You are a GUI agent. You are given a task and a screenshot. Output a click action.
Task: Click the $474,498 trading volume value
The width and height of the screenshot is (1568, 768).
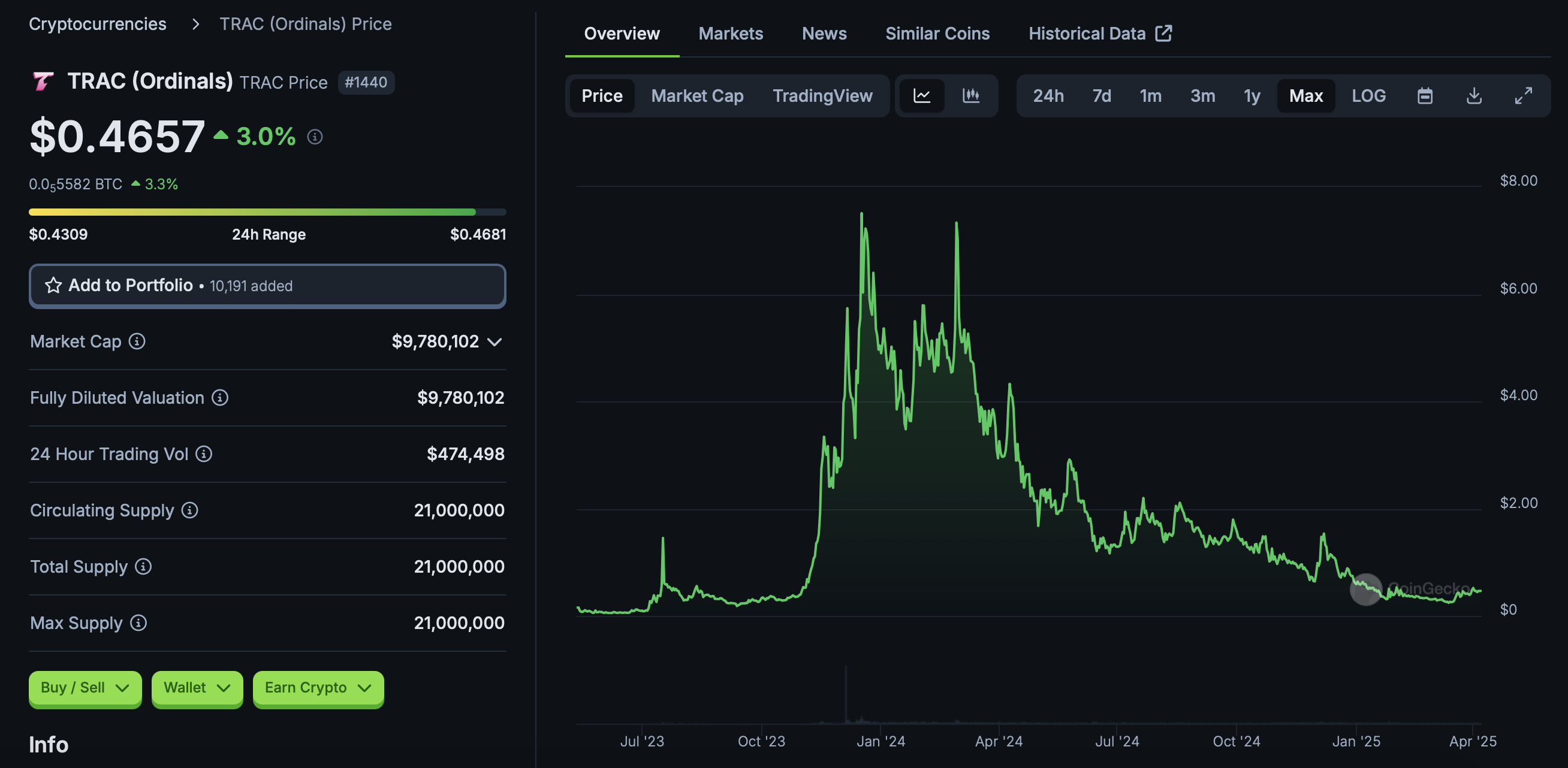coord(465,454)
